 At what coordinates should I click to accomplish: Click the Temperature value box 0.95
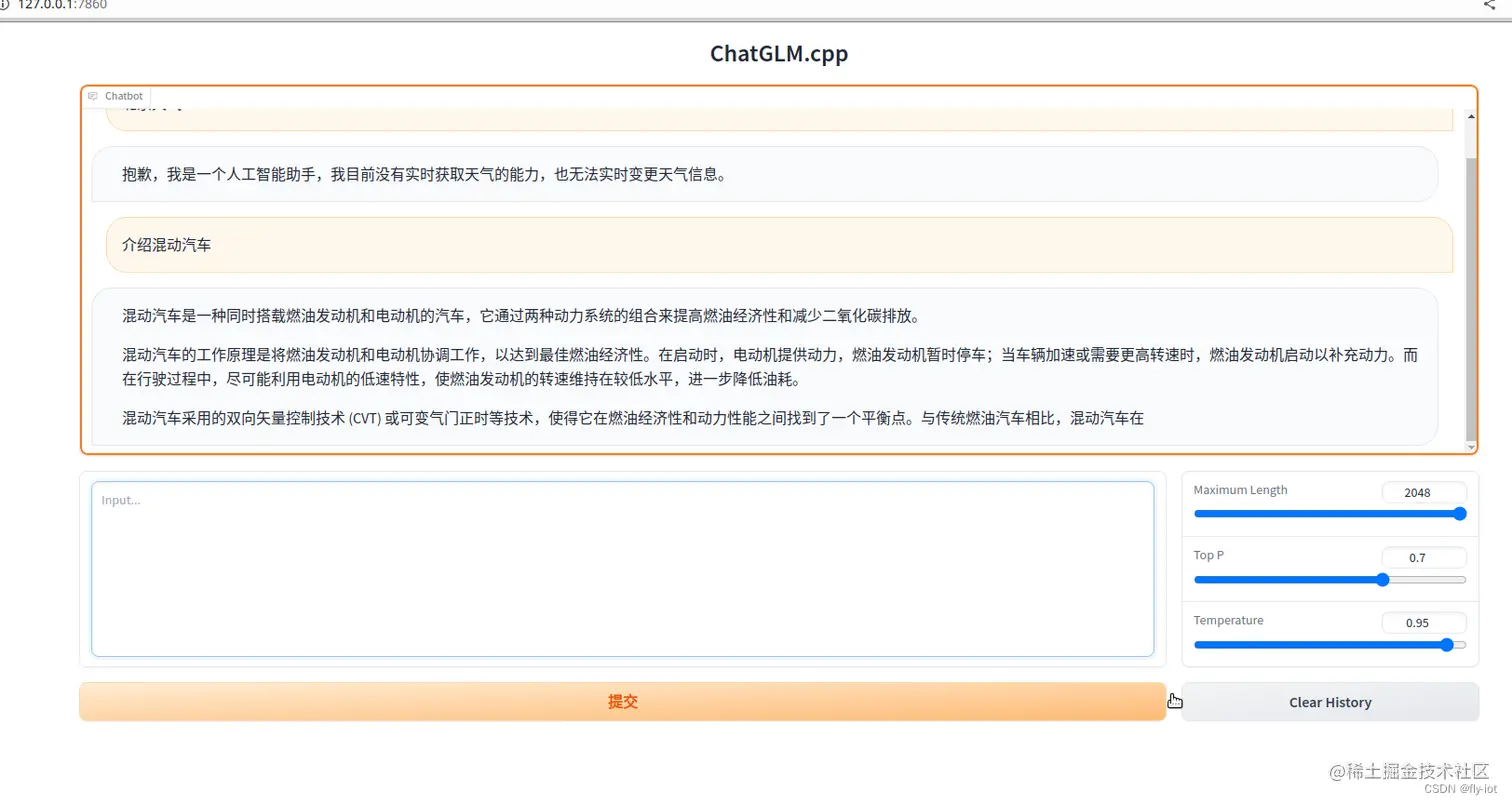[x=1423, y=622]
